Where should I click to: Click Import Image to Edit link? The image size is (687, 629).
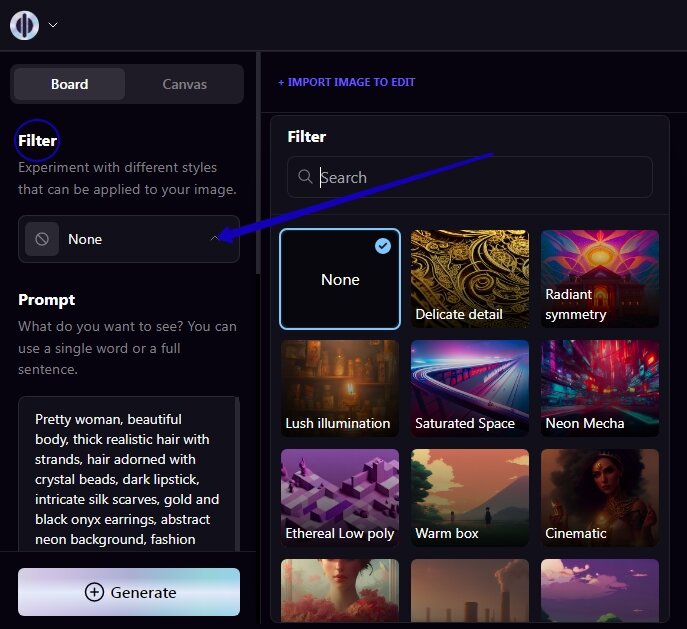click(347, 82)
